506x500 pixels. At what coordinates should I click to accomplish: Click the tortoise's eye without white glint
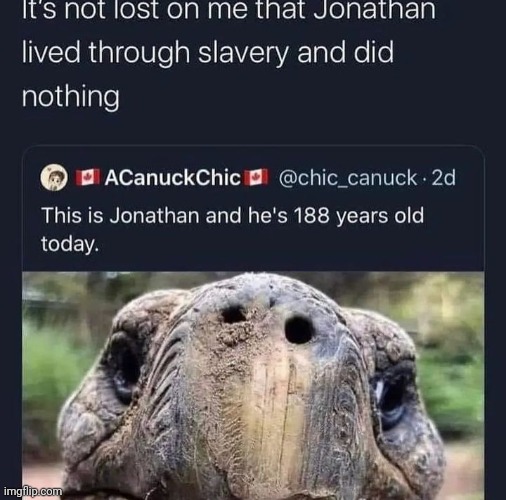125,368
